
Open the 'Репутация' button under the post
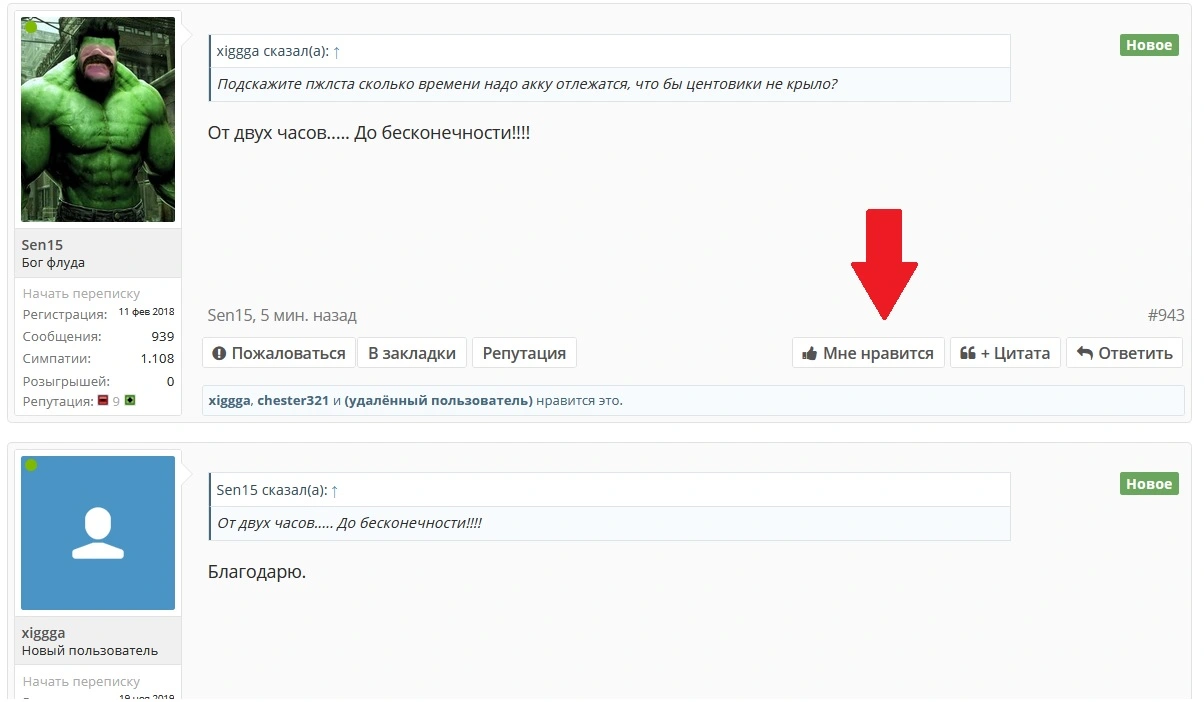[x=524, y=353]
